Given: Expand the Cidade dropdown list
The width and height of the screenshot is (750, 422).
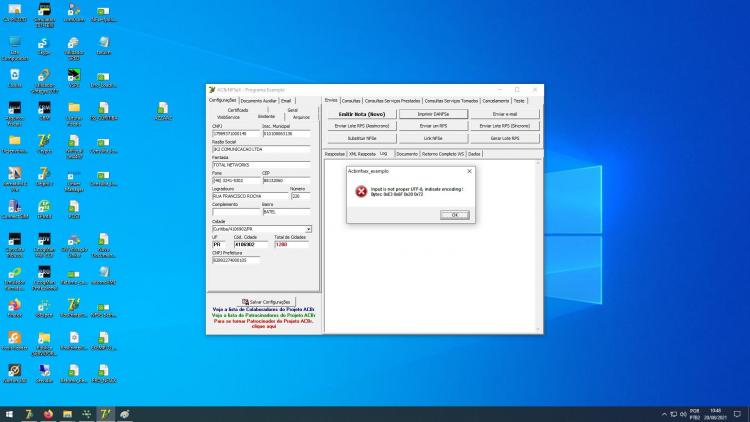Looking at the screenshot, I should tap(309, 229).
